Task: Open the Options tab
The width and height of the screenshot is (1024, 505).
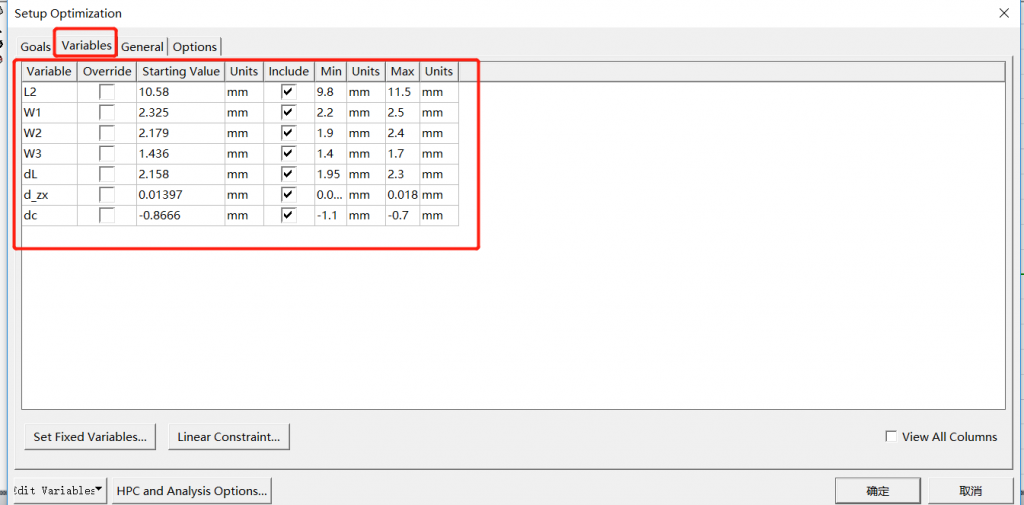Action: pos(194,47)
